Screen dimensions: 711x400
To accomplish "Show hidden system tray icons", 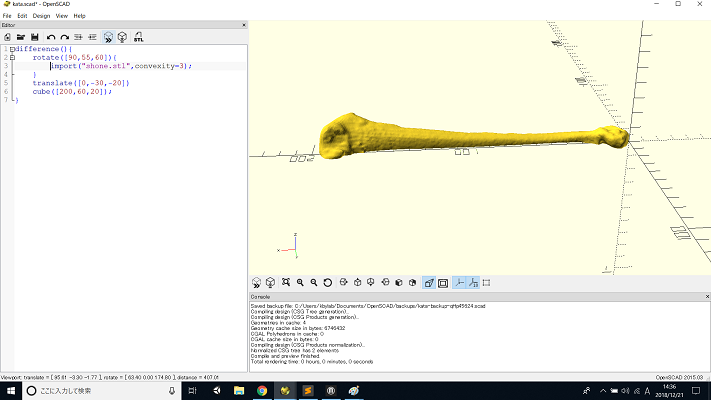I will click(x=603, y=391).
